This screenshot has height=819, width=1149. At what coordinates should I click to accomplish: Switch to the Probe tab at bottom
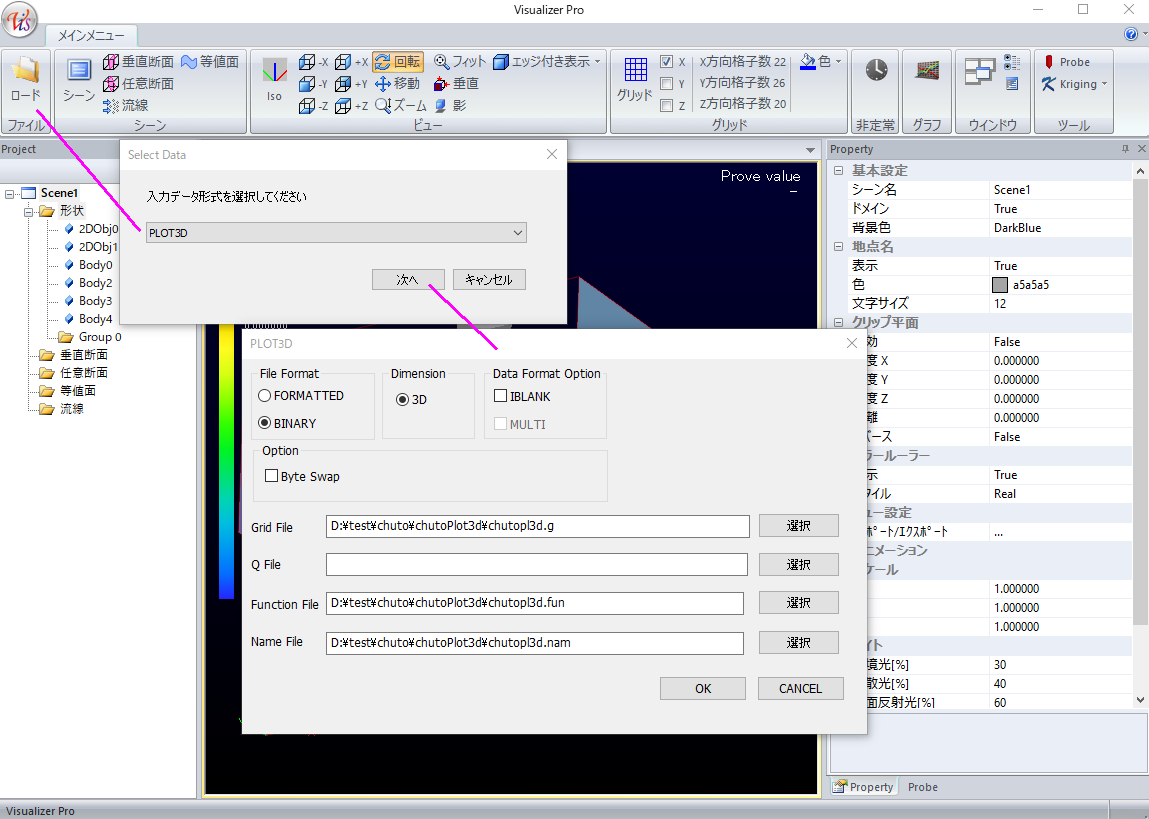point(922,787)
